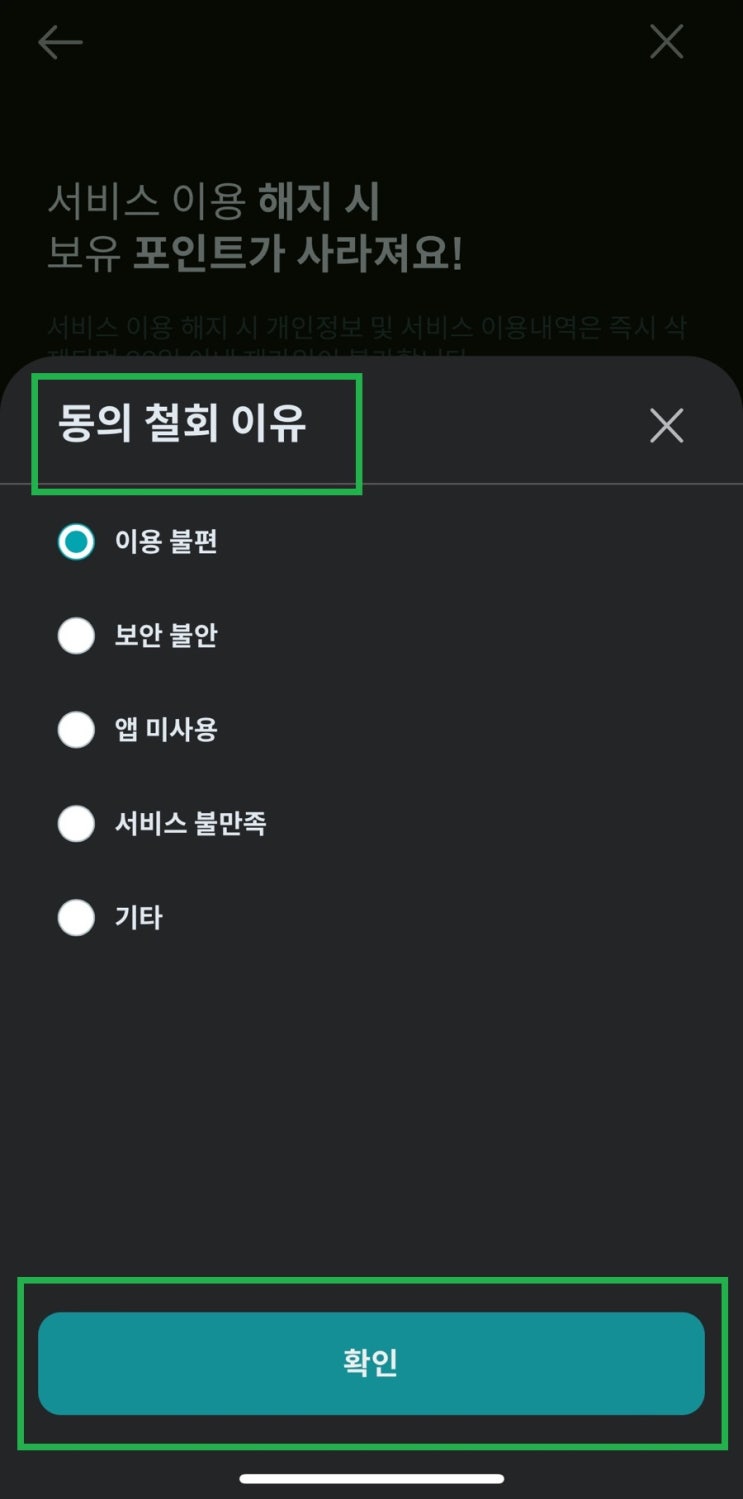
Task: Select the radio circle beside 이용 불편
Action: (x=76, y=542)
